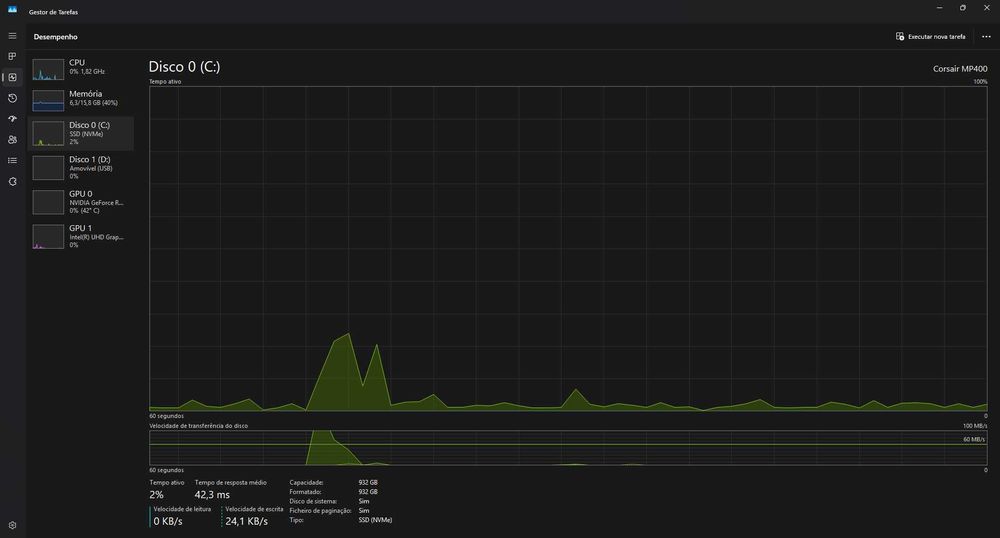Open the Users page icon
The width and height of the screenshot is (1000, 538).
12,140
